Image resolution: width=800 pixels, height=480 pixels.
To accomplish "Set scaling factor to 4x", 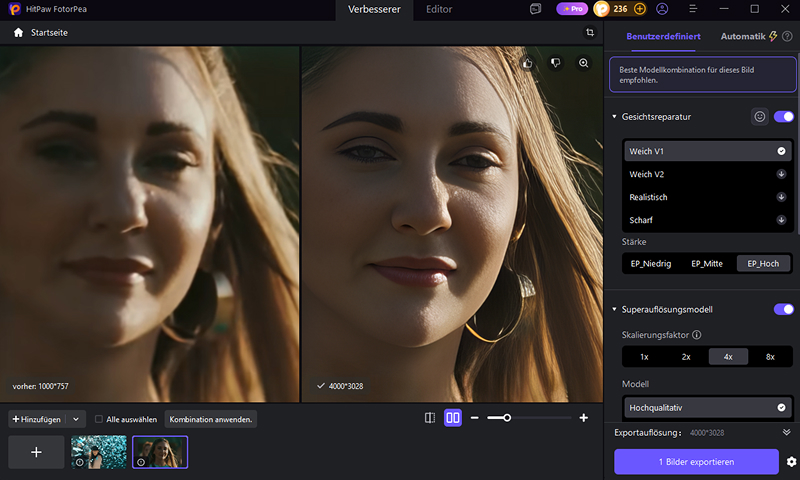I will (x=728, y=357).
